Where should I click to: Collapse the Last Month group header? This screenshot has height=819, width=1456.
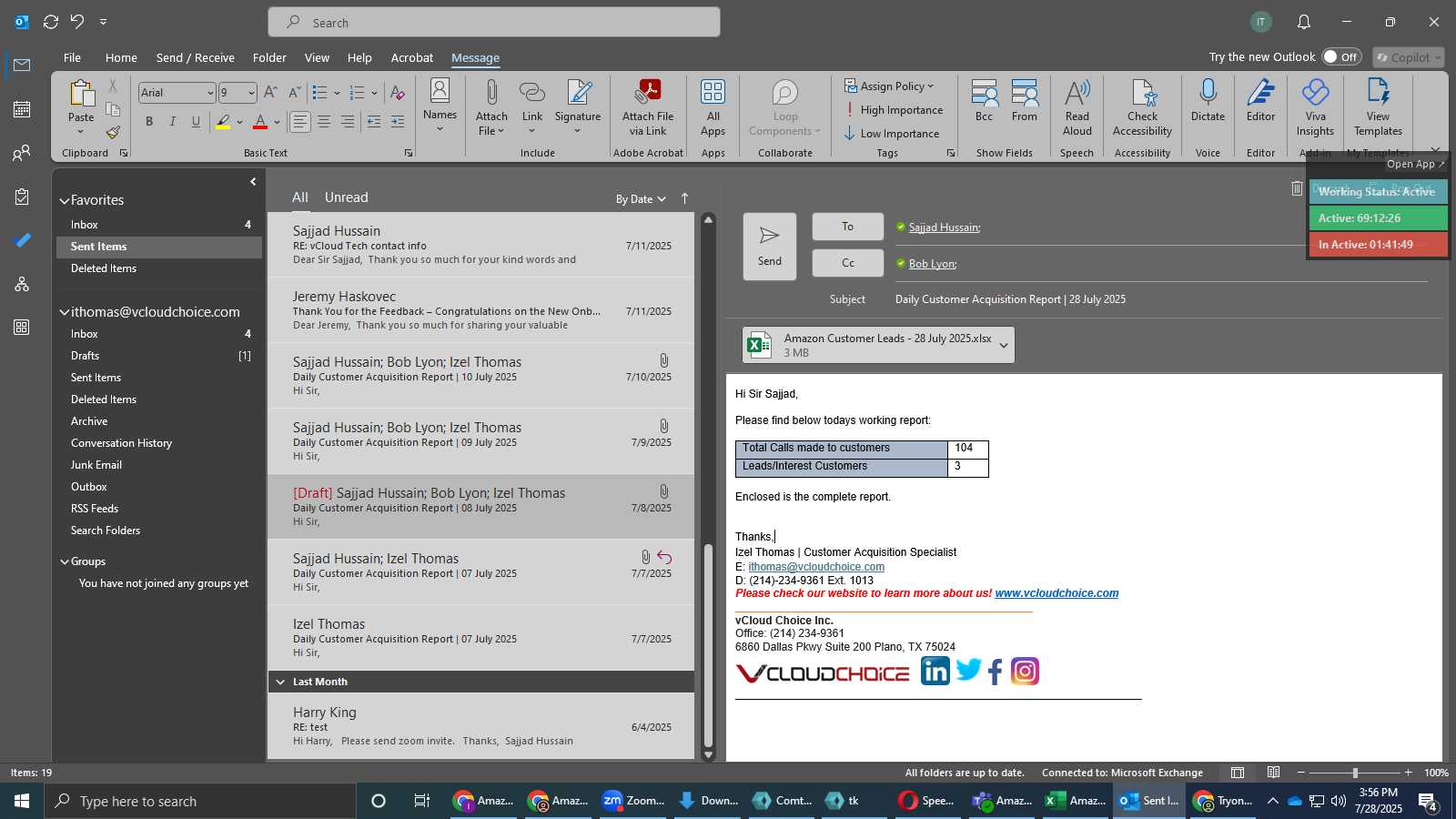click(280, 682)
